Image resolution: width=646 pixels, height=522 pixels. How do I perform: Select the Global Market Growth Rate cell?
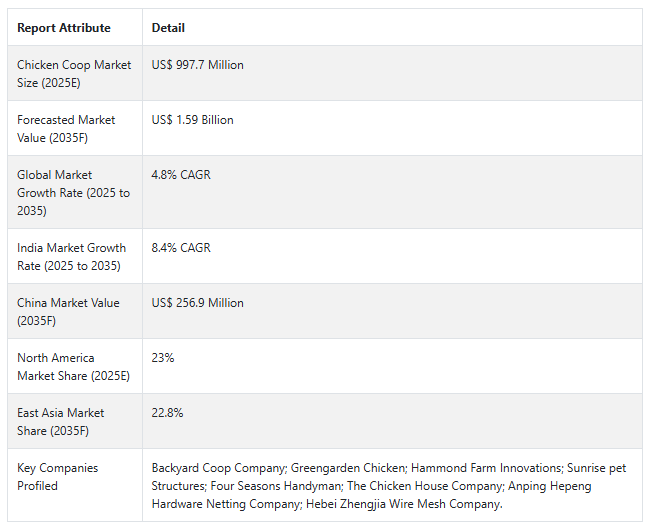pos(75,192)
